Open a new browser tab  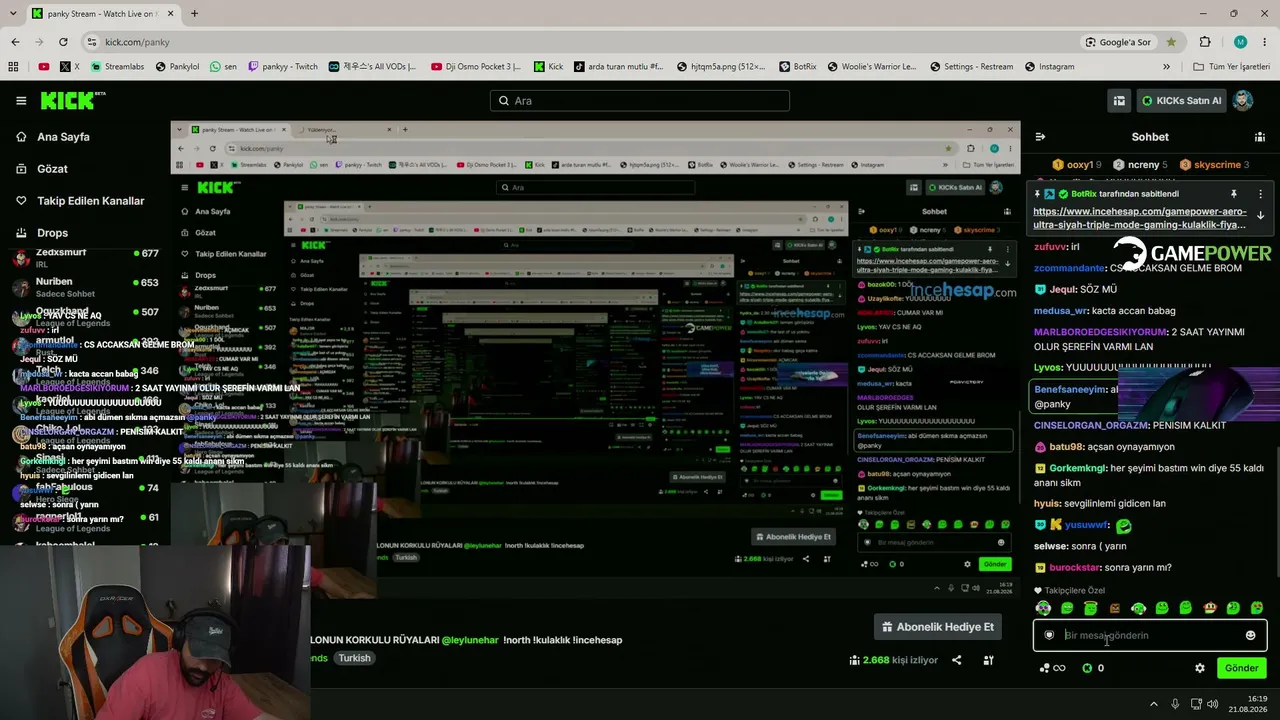194,14
